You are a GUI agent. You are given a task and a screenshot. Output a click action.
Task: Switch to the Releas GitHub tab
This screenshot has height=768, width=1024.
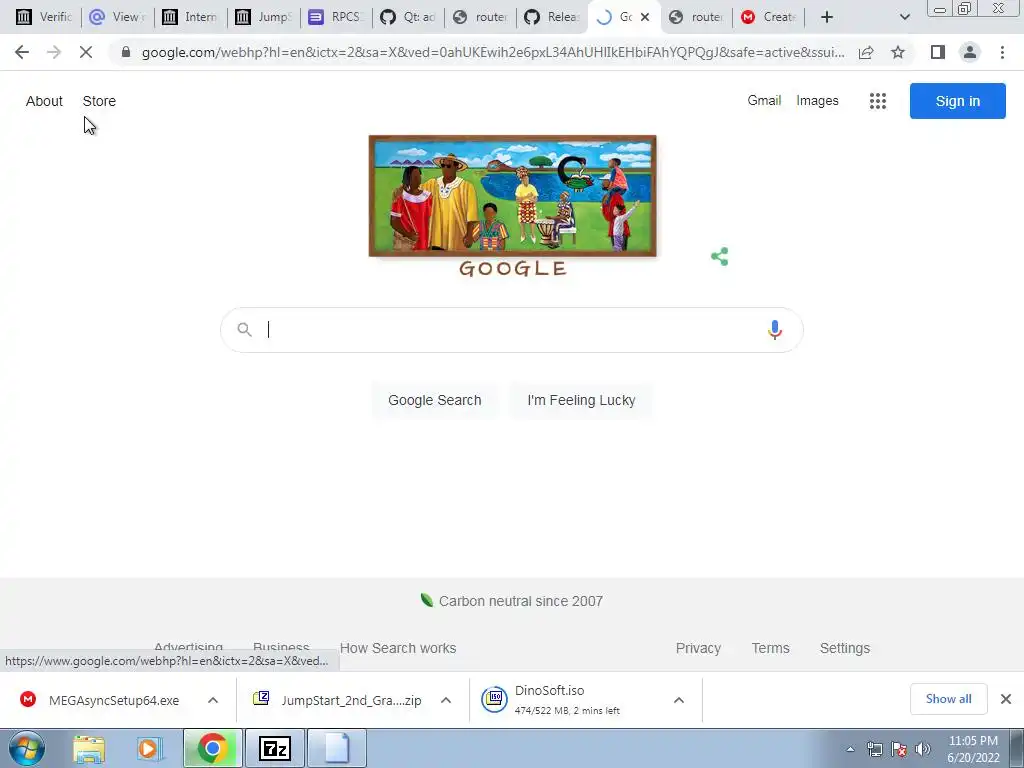pyautogui.click(x=552, y=17)
